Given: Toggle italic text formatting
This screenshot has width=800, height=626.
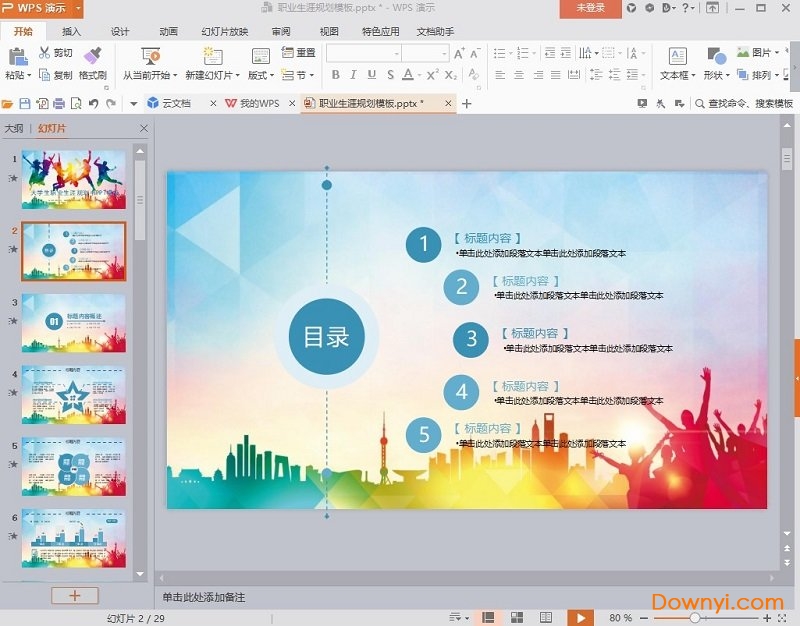Looking at the screenshot, I should 353,75.
